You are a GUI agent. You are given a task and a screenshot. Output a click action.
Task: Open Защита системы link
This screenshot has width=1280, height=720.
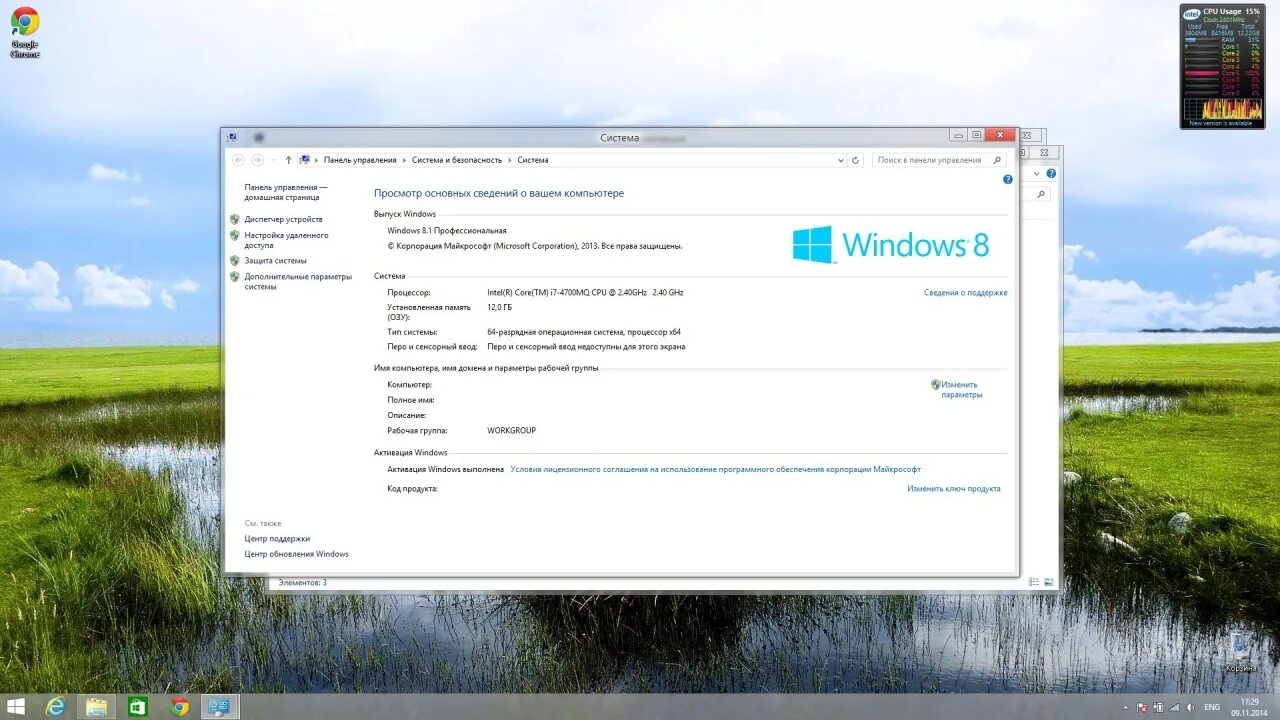275,261
